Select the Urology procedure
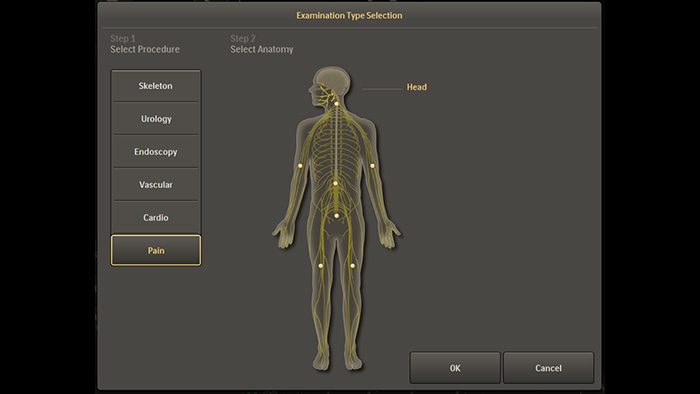The width and height of the screenshot is (700, 394). (x=156, y=119)
